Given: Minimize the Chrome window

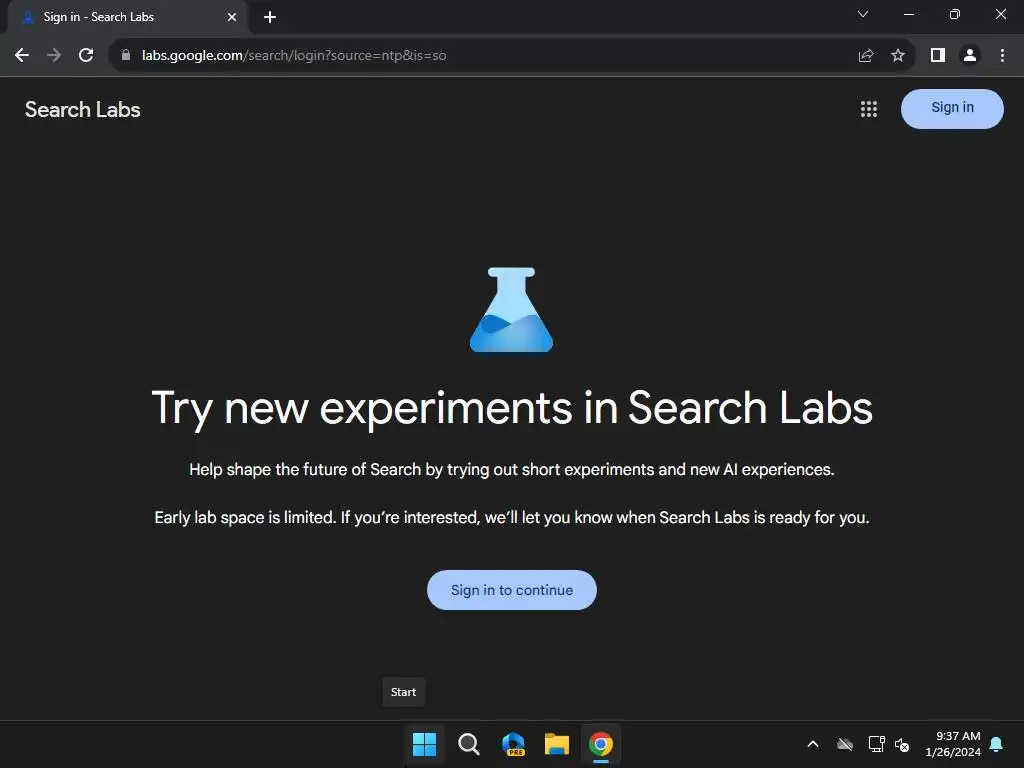Looking at the screenshot, I should pos(908,14).
